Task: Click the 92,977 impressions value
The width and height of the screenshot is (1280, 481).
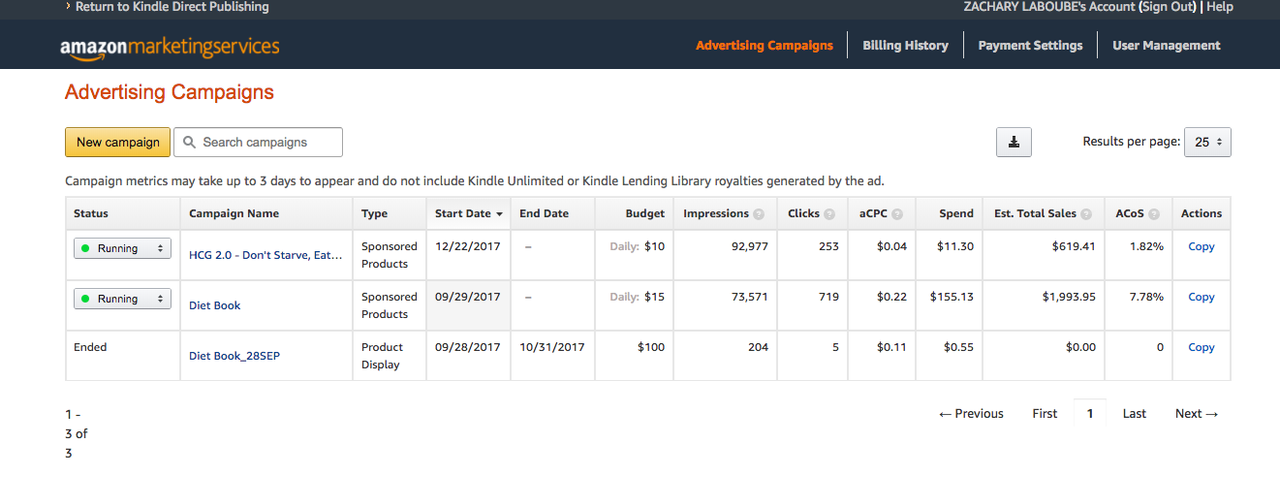Action: click(x=750, y=246)
